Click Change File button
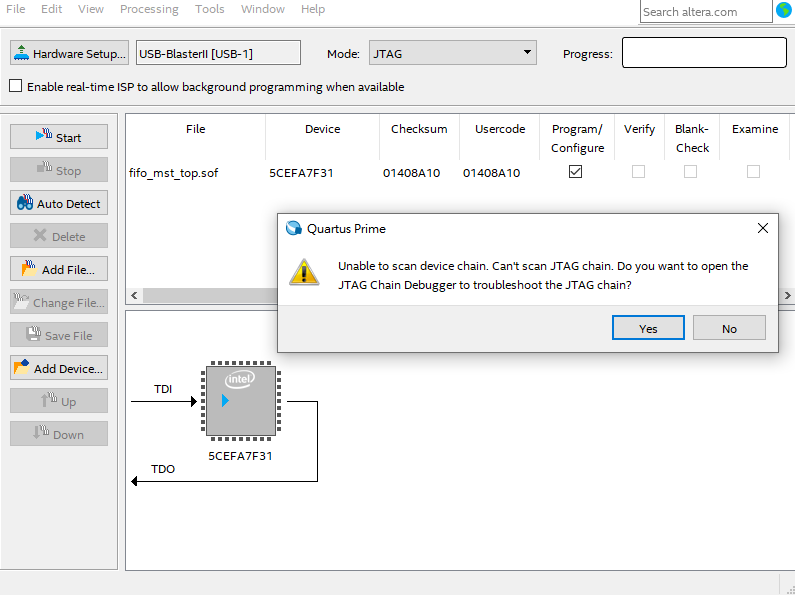The height and width of the screenshot is (595, 795). coord(59,302)
